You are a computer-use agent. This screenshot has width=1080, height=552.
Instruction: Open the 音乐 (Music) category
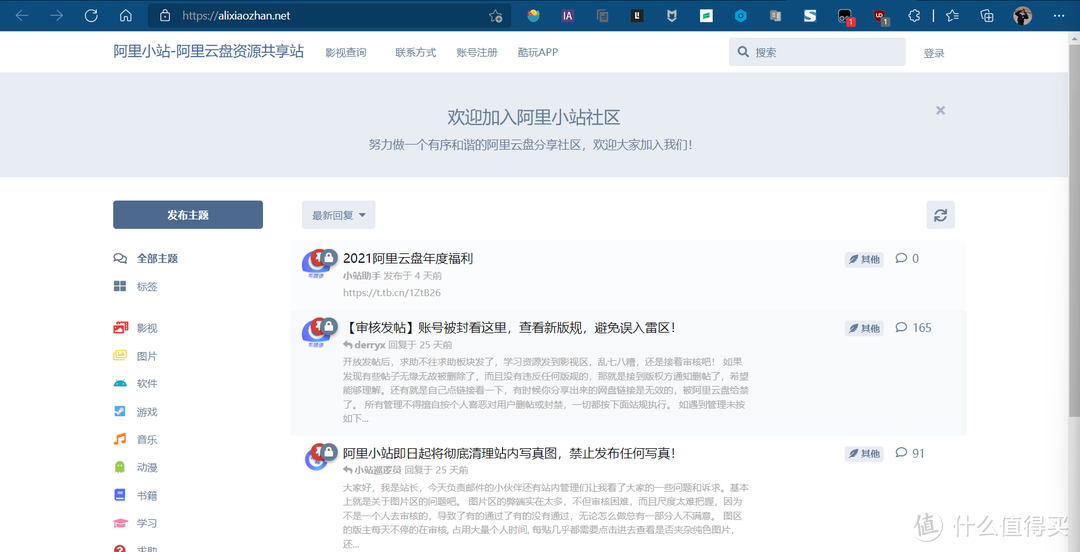coord(146,440)
